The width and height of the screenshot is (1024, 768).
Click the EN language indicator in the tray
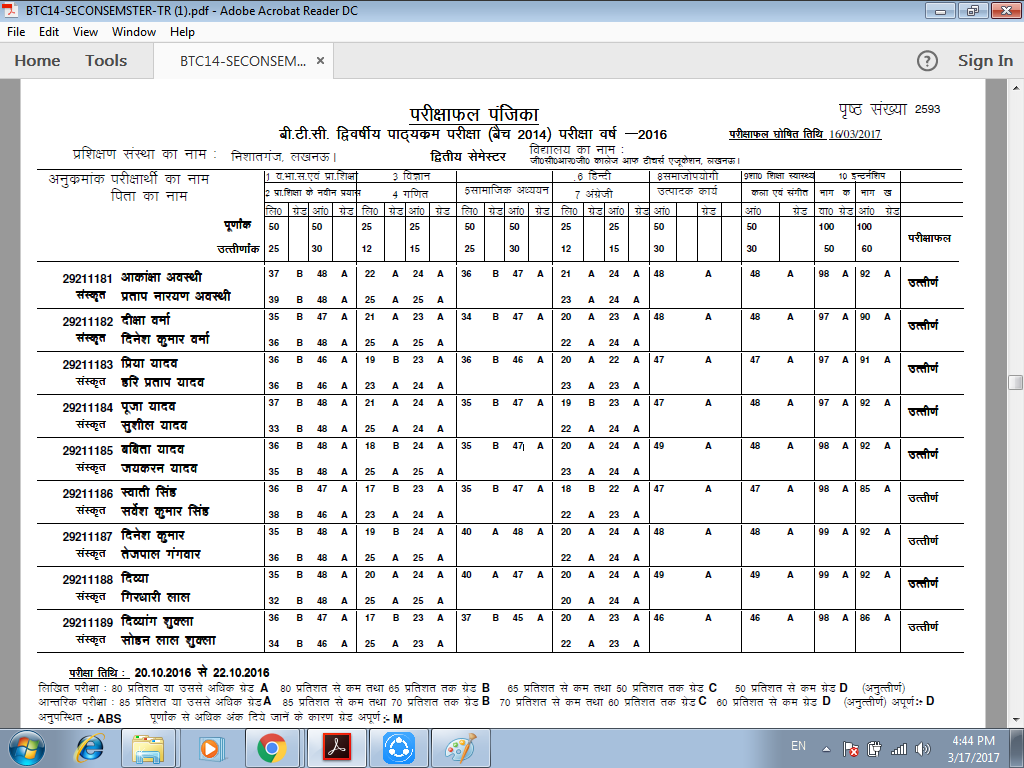click(798, 746)
